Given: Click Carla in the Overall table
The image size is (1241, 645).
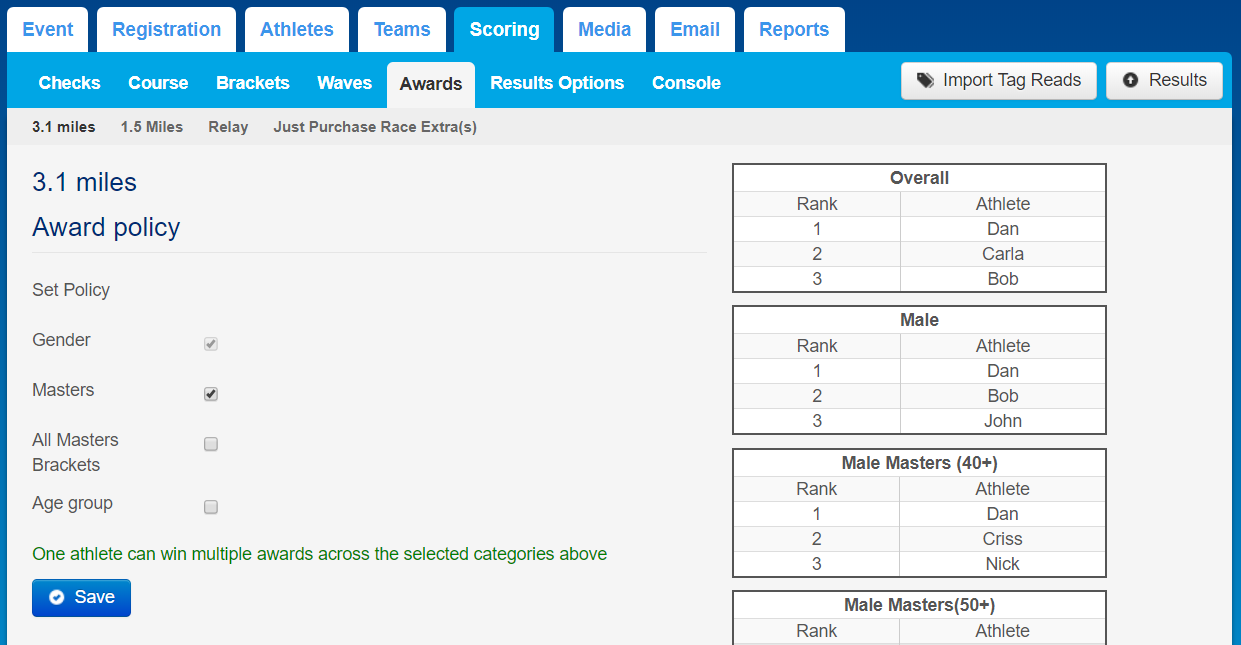Looking at the screenshot, I should point(1003,254).
